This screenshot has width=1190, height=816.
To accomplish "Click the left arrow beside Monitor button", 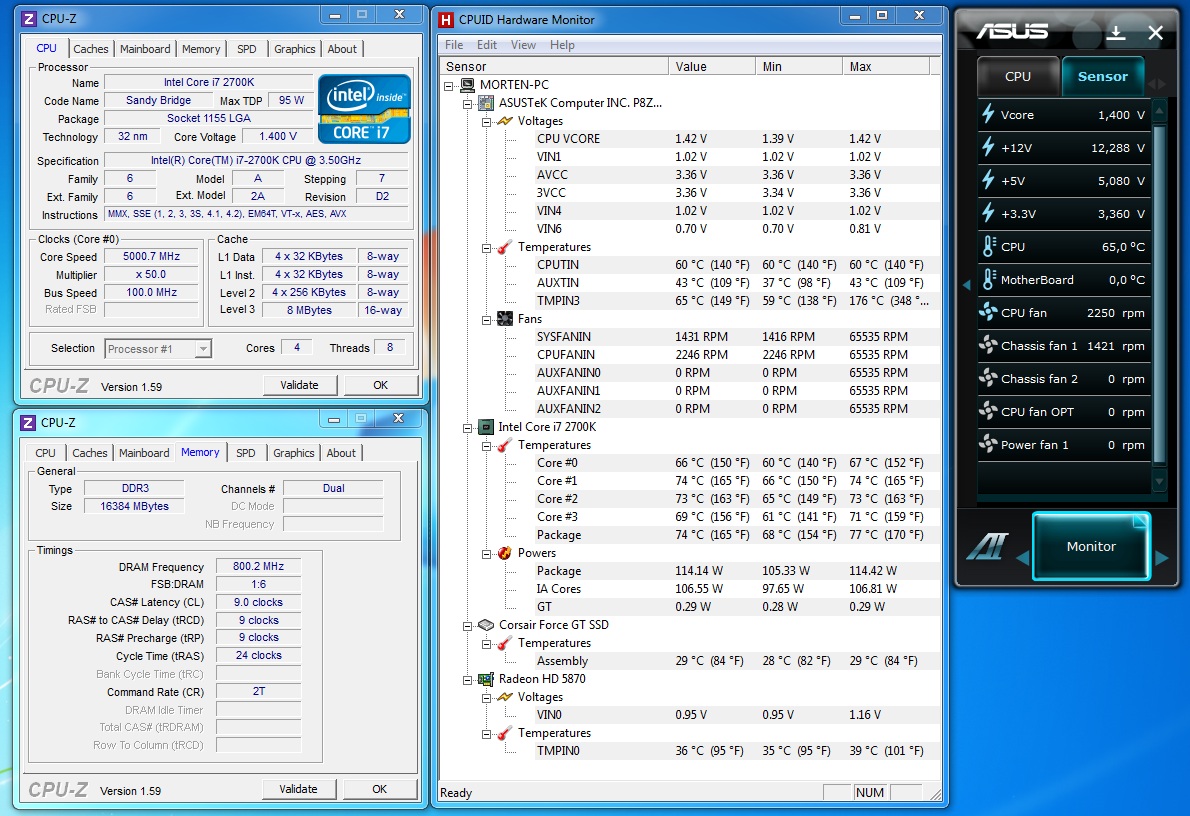I will [1022, 558].
